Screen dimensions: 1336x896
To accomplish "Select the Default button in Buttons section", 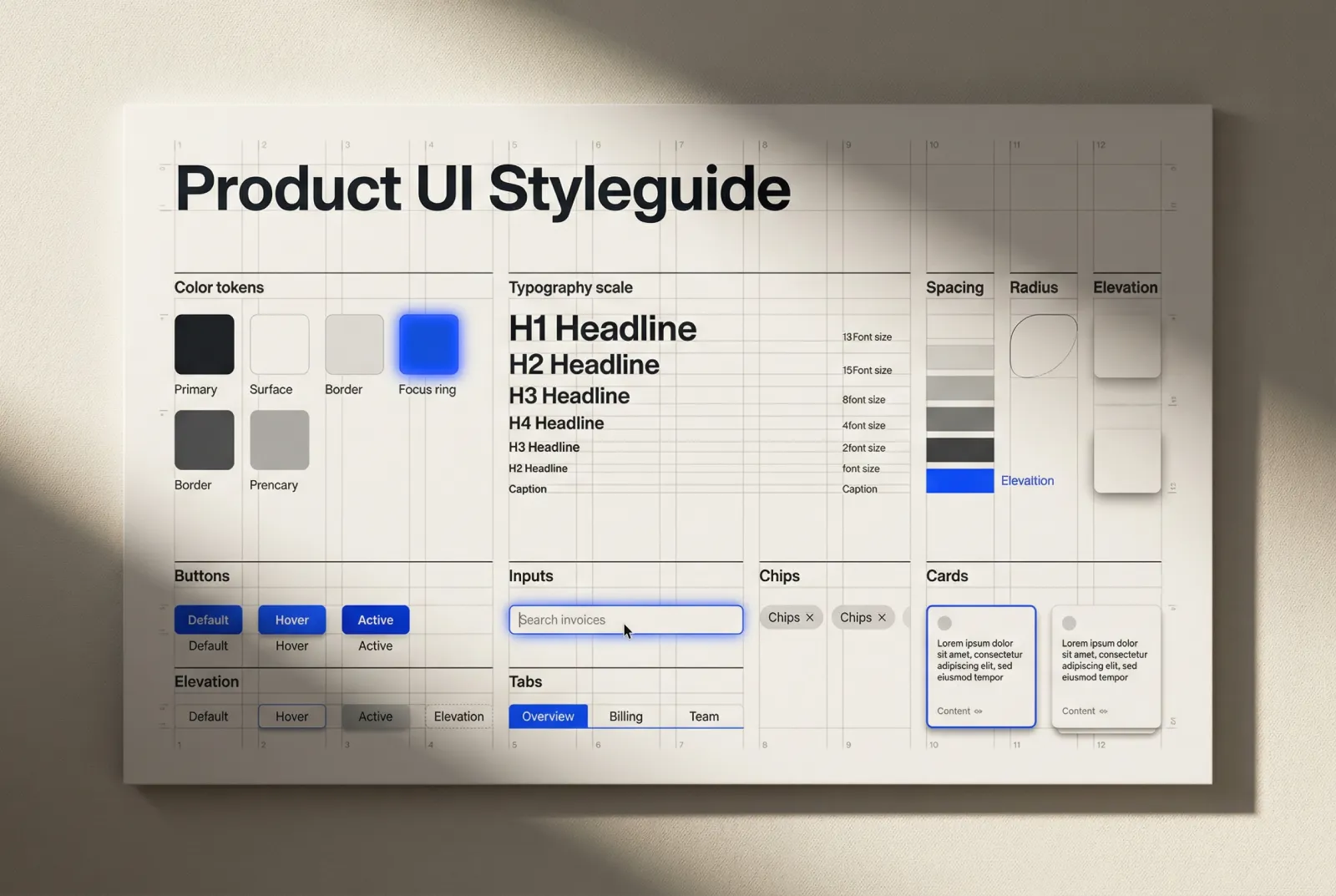I will (x=208, y=620).
